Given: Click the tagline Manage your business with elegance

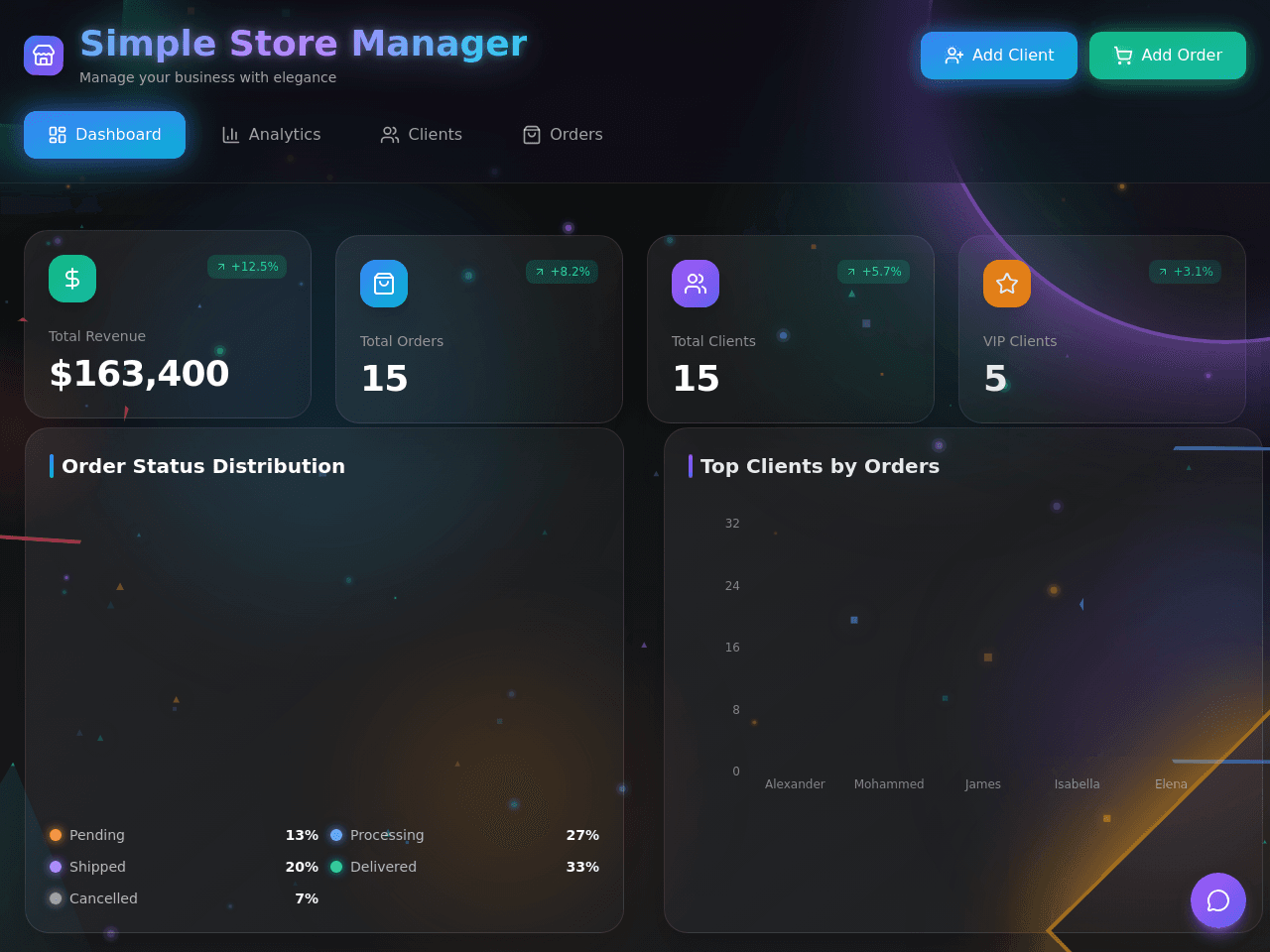Looking at the screenshot, I should [x=207, y=77].
